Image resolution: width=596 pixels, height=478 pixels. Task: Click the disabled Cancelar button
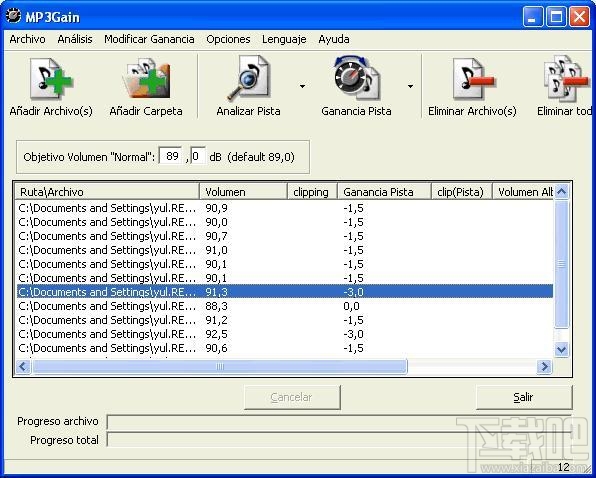click(x=292, y=397)
